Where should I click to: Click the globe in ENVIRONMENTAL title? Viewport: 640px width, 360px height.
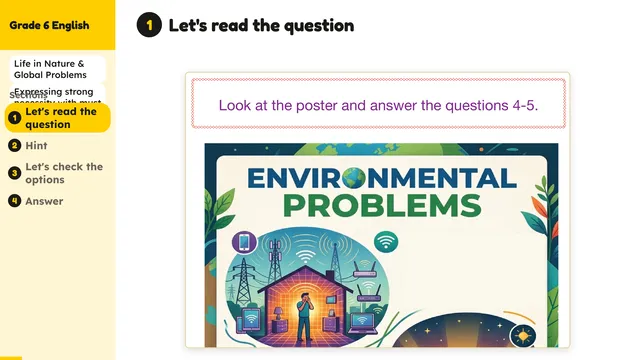pos(354,178)
